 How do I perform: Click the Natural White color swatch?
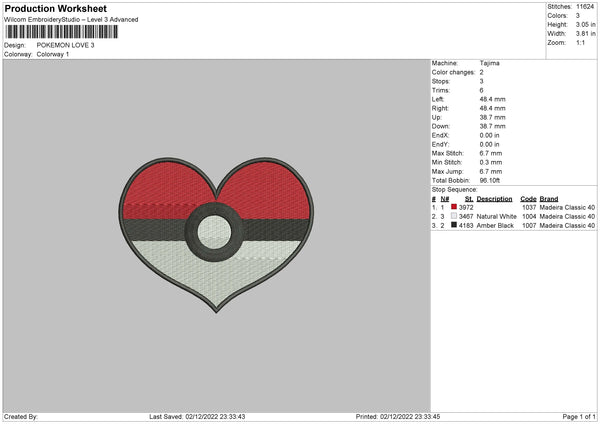coord(454,216)
